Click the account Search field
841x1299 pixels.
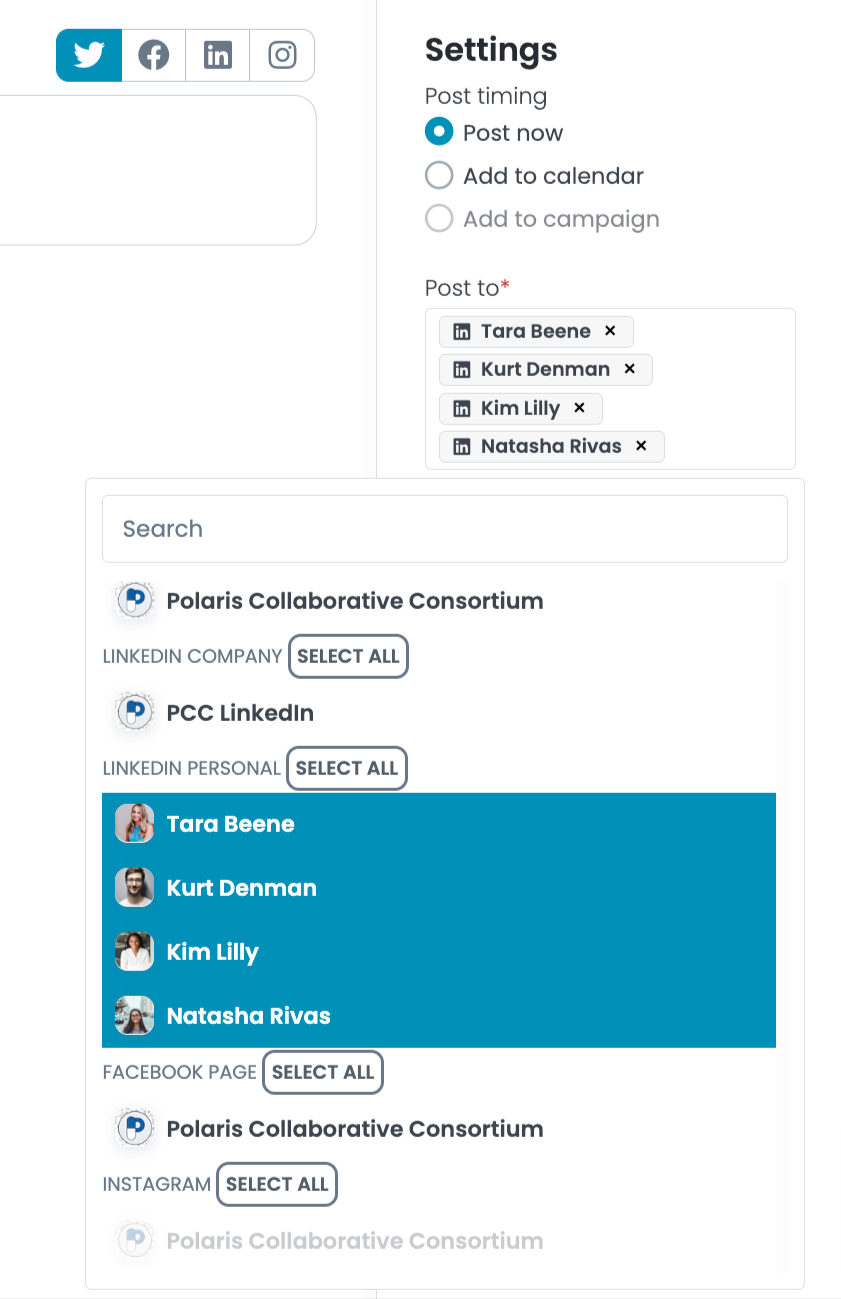click(x=444, y=529)
